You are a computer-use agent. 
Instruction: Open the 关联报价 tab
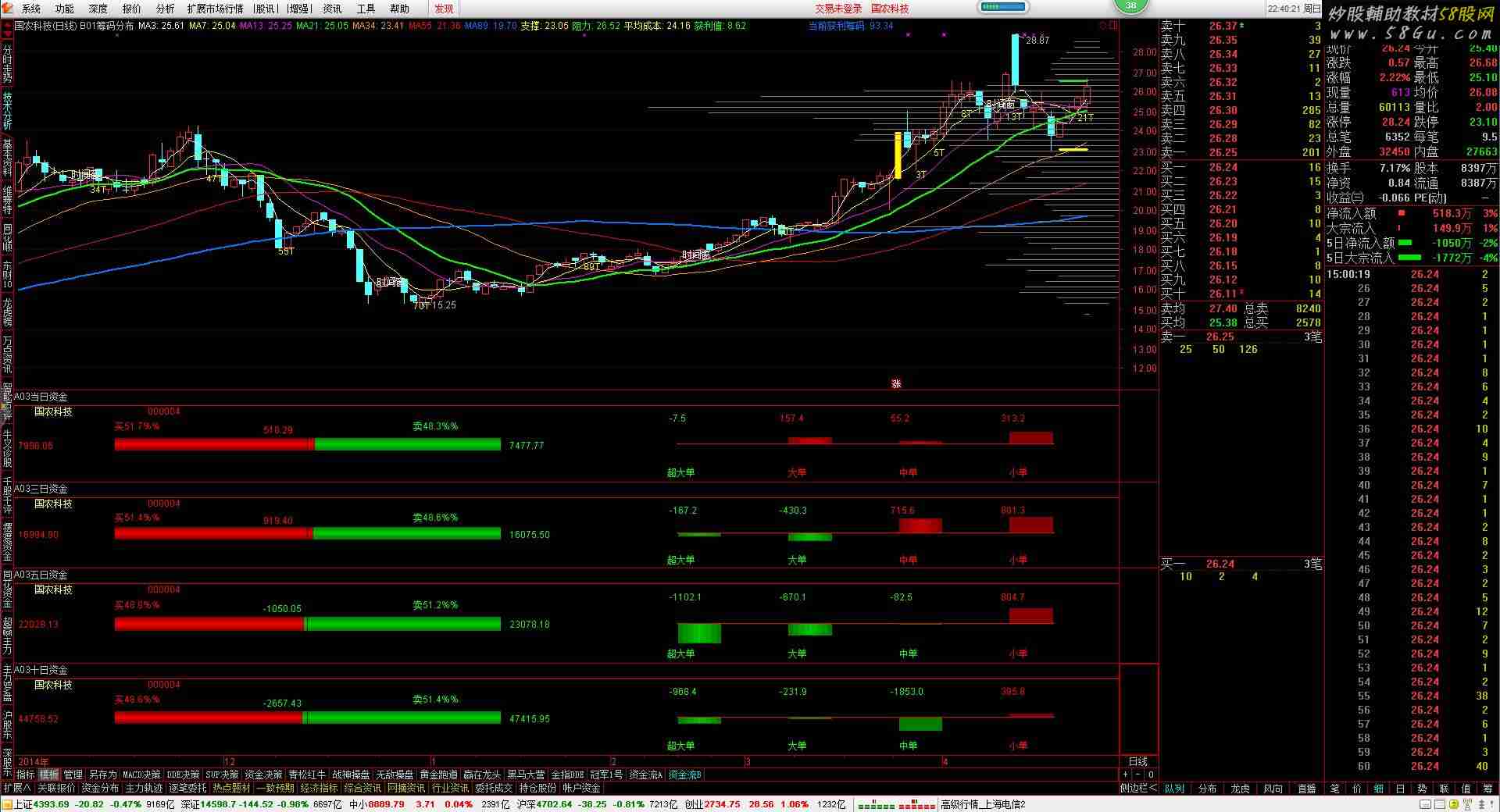click(56, 789)
